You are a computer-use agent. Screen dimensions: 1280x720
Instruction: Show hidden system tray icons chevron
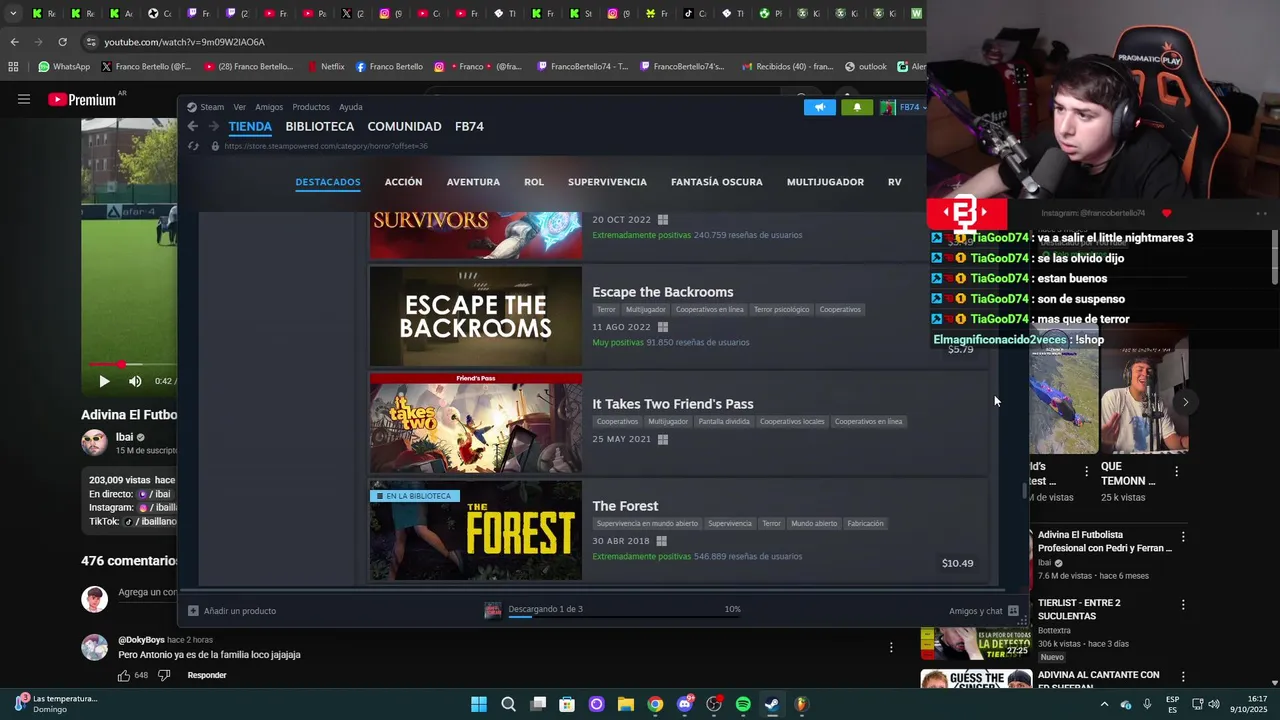pyautogui.click(x=1104, y=704)
